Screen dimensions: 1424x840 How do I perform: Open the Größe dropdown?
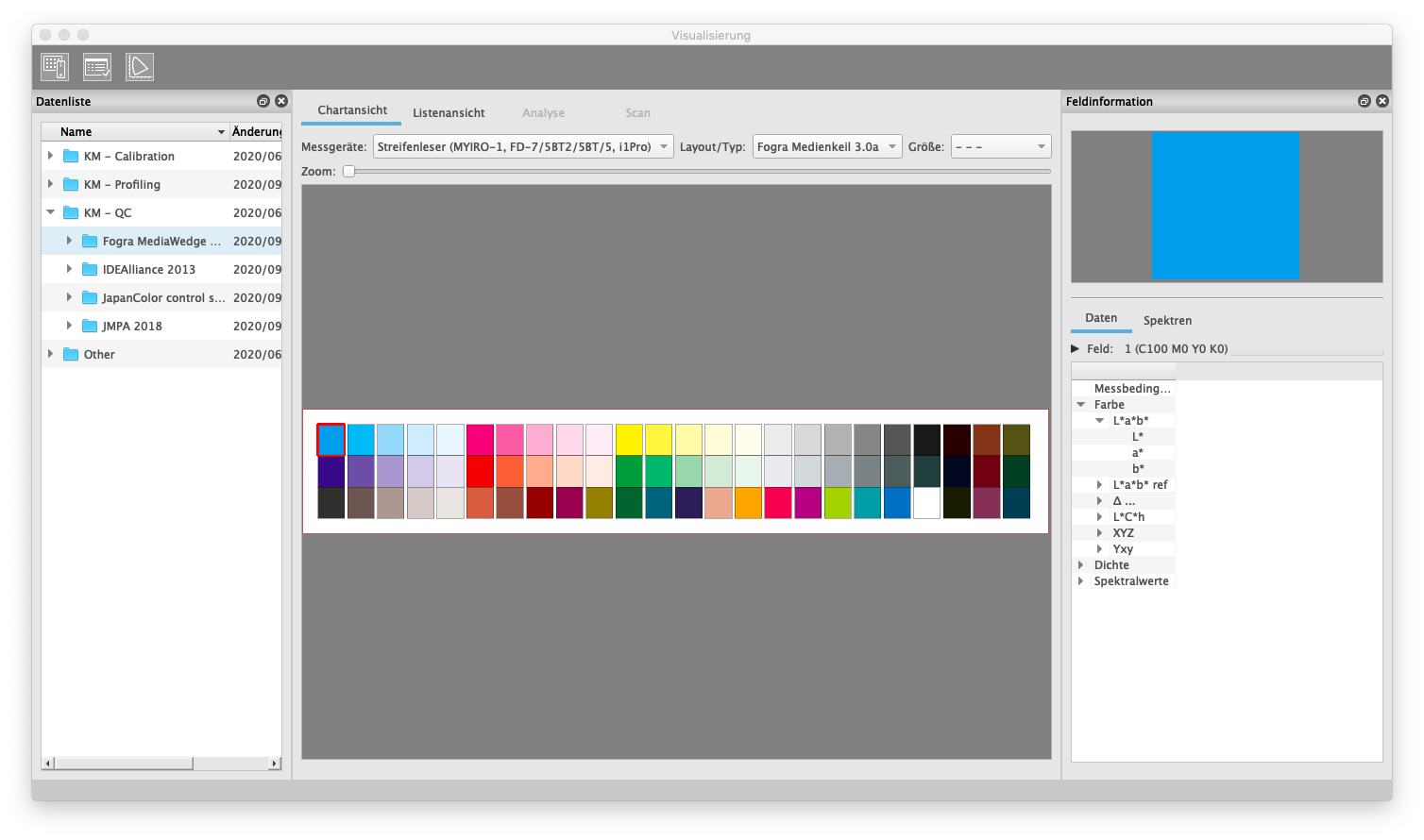pyautogui.click(x=1001, y=146)
